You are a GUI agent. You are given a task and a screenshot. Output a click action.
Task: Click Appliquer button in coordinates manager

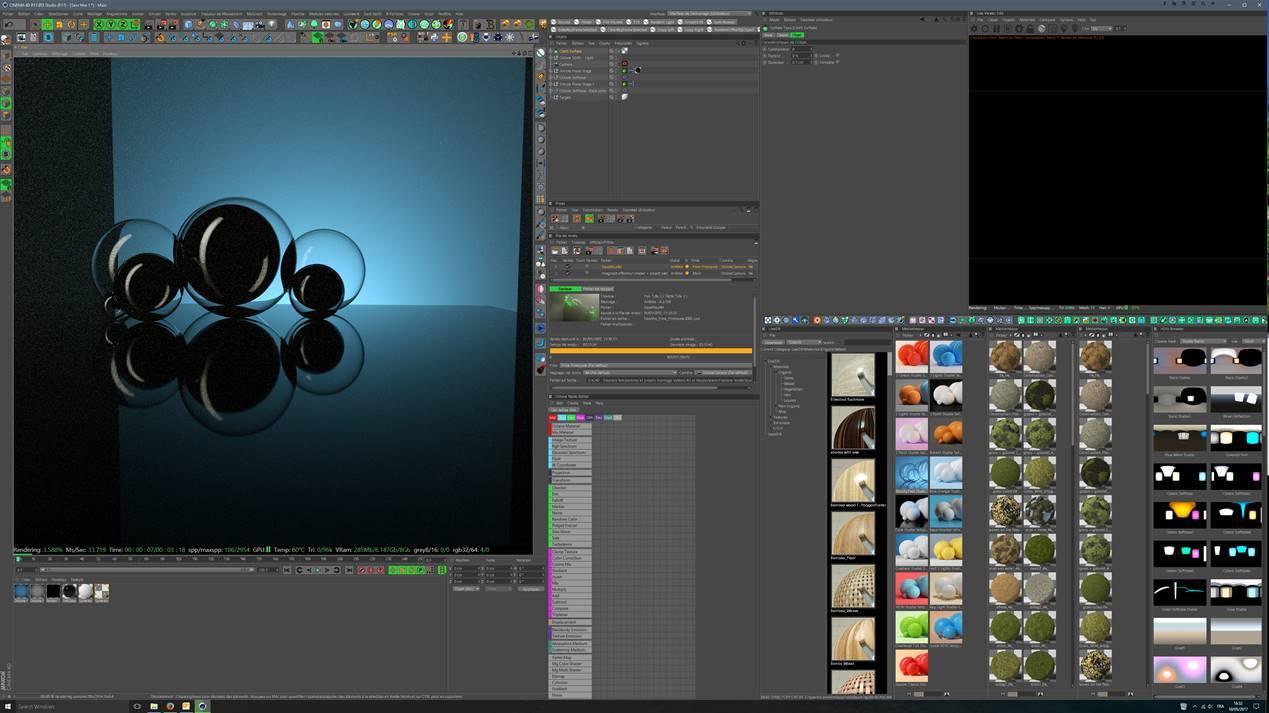[x=531, y=589]
